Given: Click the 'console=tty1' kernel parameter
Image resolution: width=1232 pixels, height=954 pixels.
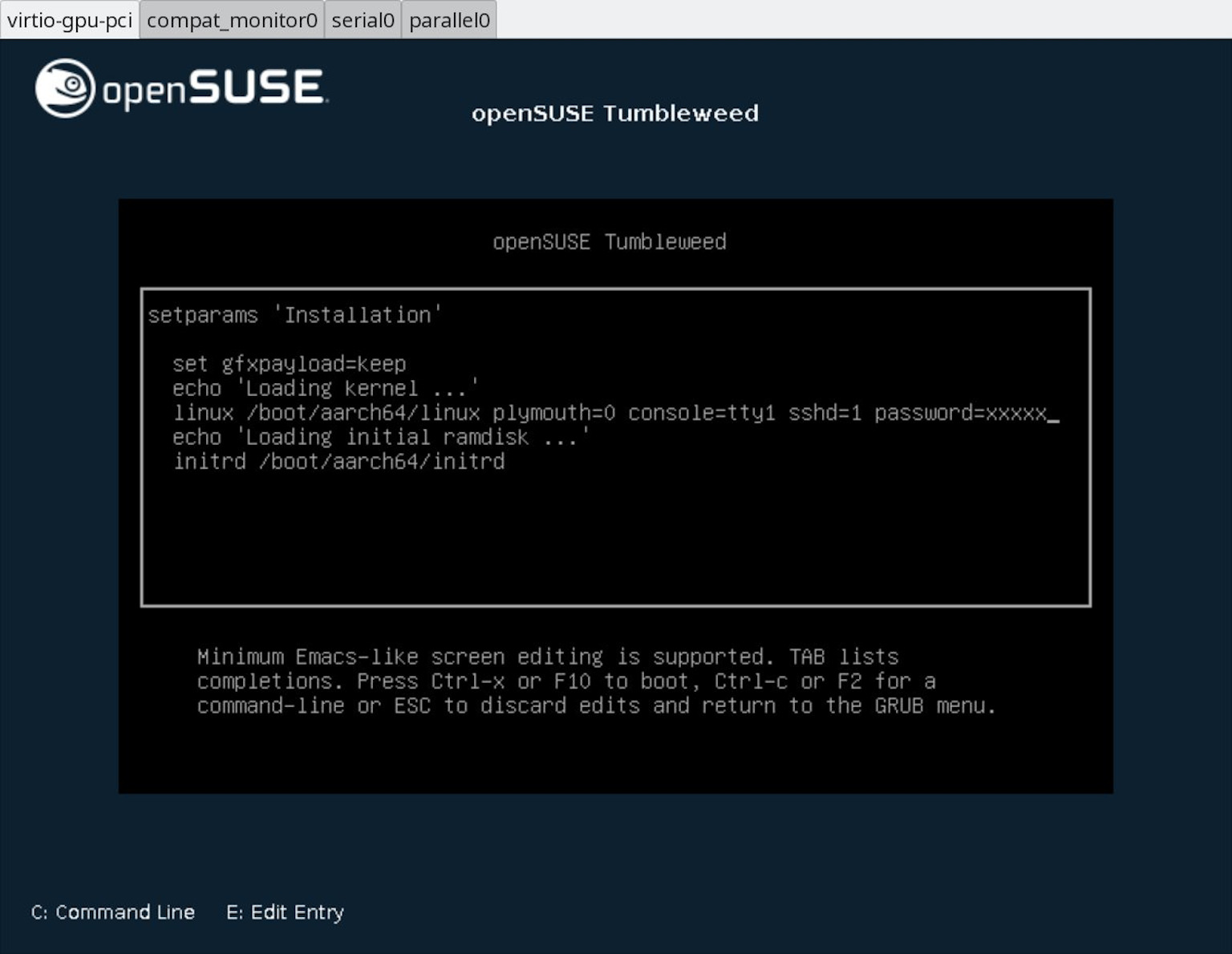Looking at the screenshot, I should (x=702, y=413).
